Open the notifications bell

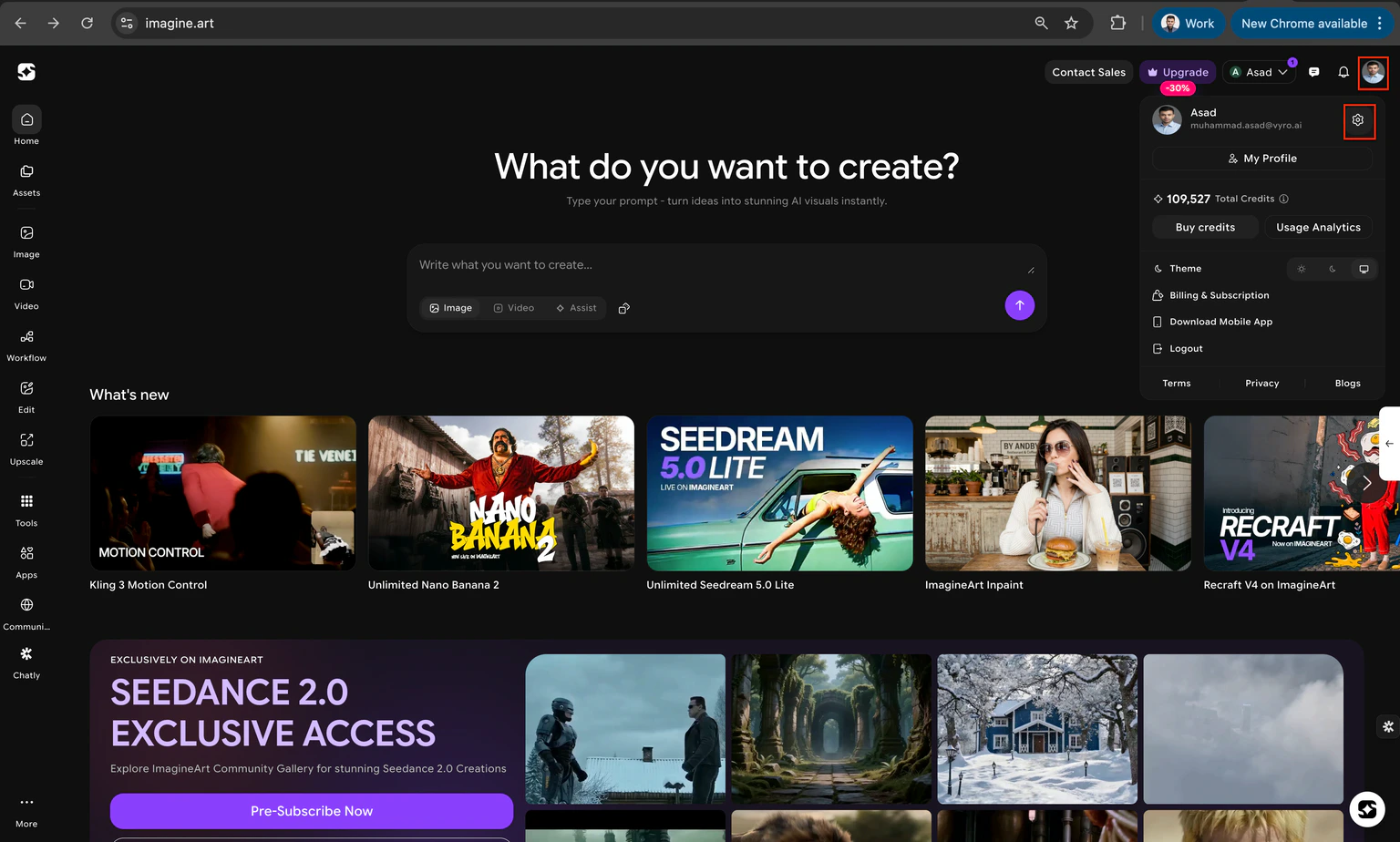[x=1343, y=72]
